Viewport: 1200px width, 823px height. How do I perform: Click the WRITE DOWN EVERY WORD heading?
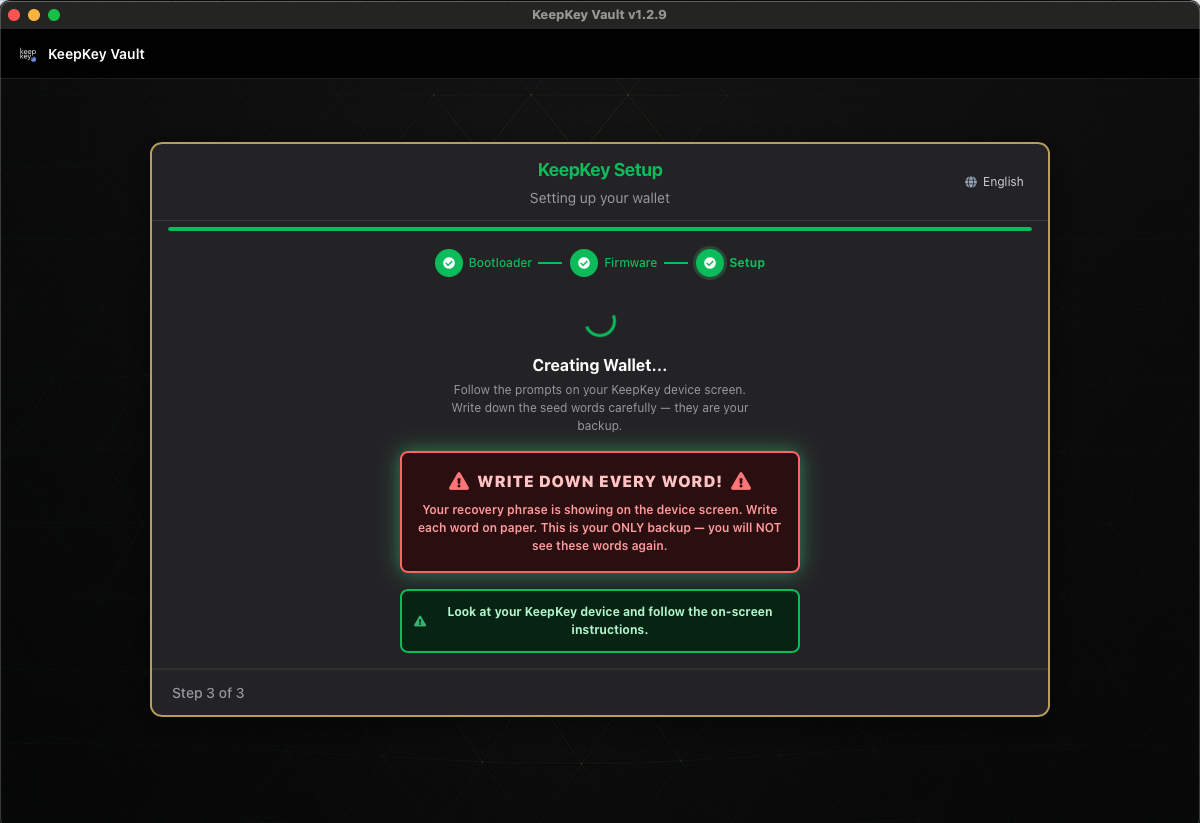coord(600,482)
